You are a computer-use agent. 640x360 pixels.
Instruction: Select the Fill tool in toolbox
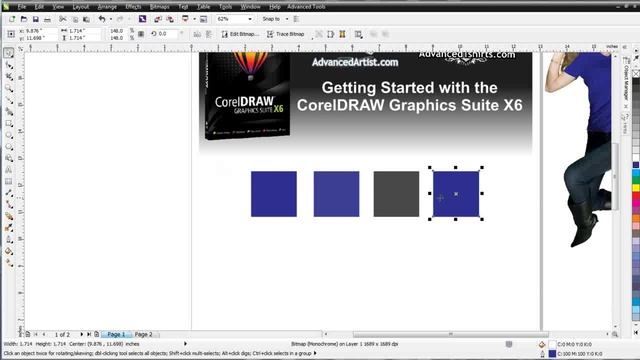pyautogui.click(x=9, y=251)
